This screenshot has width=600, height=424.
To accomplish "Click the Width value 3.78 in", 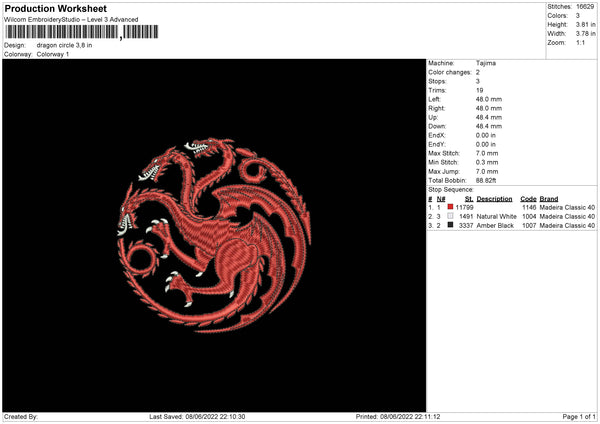I will [x=585, y=34].
